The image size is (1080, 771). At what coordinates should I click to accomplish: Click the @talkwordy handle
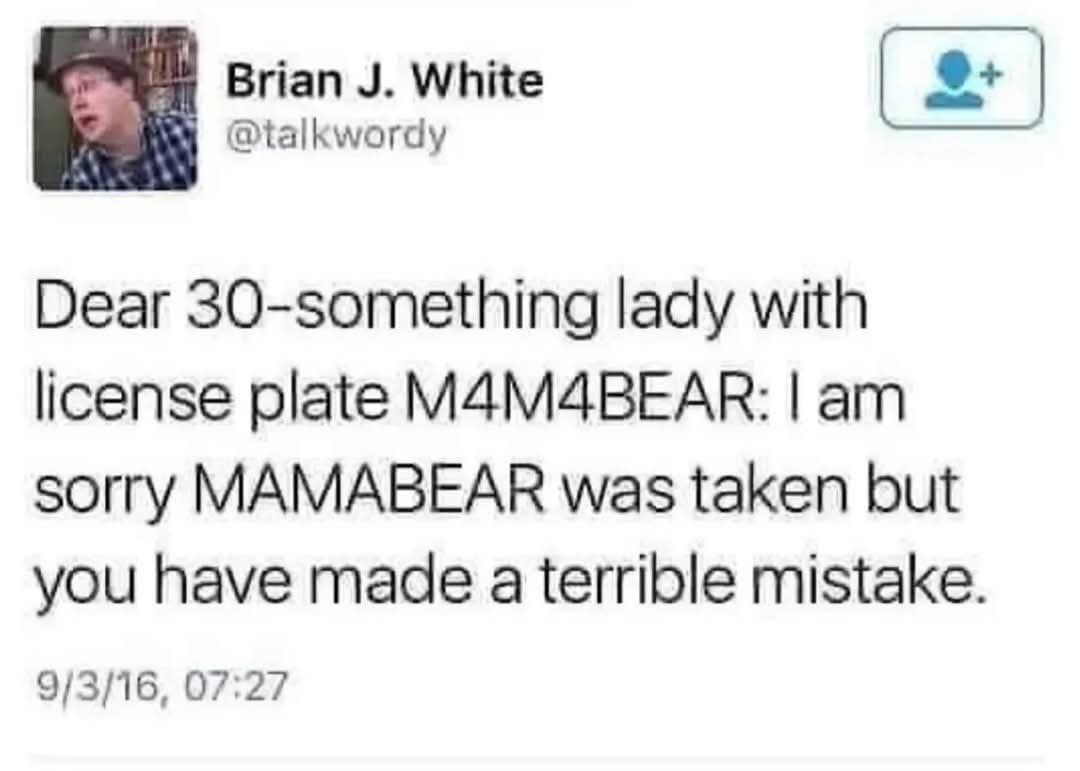point(337,135)
